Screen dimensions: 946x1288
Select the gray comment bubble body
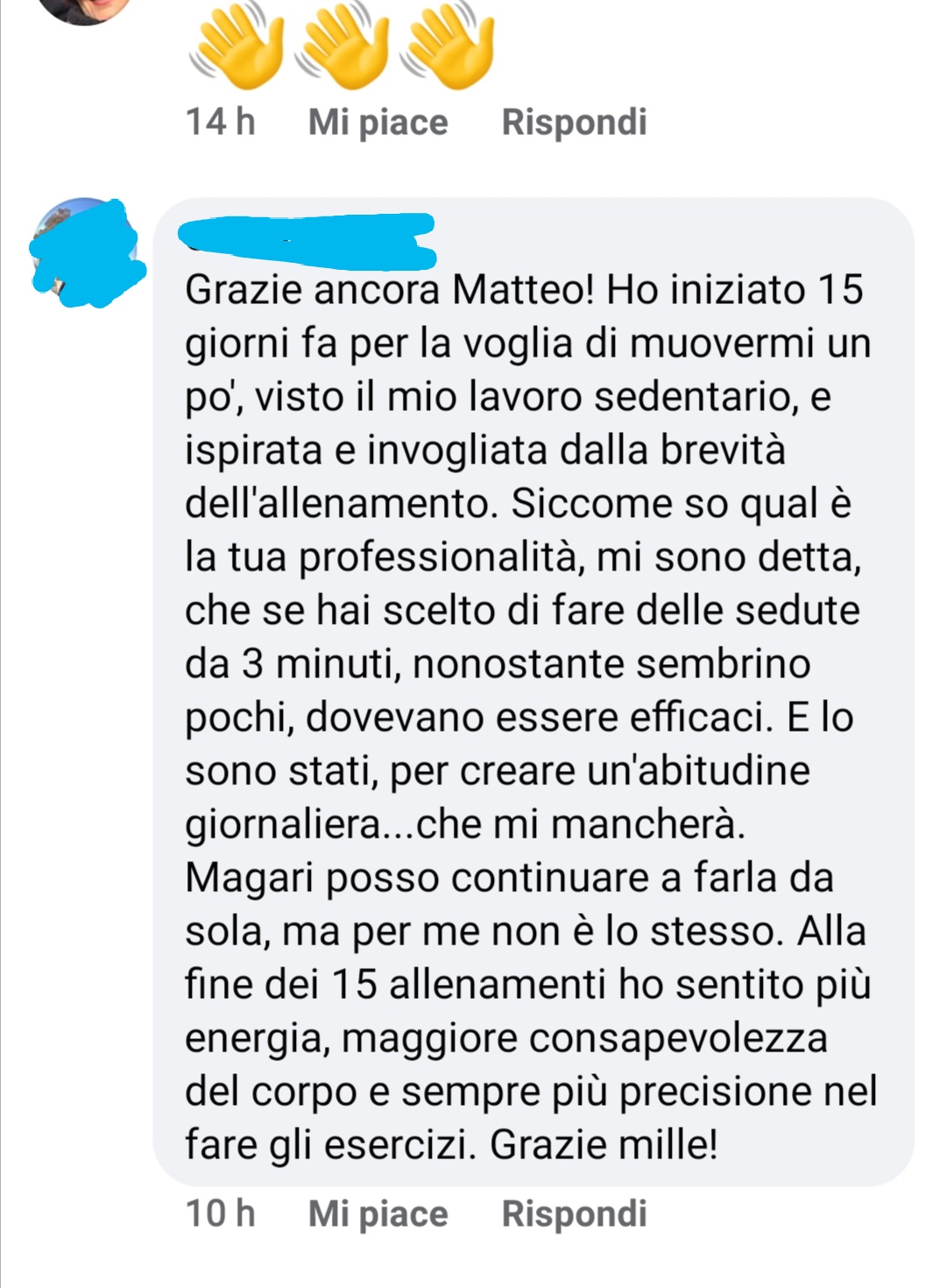533,691
